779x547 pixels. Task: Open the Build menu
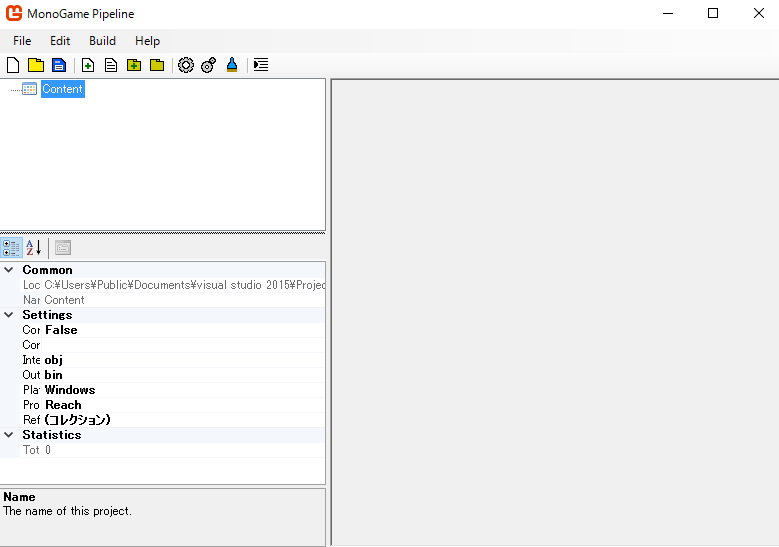[x=102, y=41]
